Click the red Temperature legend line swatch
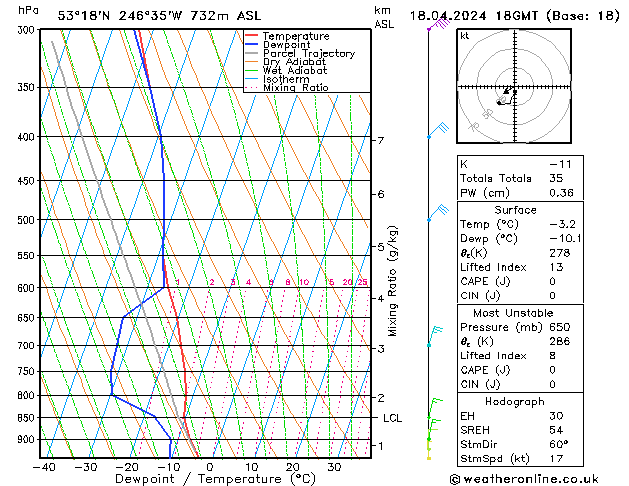The image size is (629, 486). pyautogui.click(x=252, y=36)
